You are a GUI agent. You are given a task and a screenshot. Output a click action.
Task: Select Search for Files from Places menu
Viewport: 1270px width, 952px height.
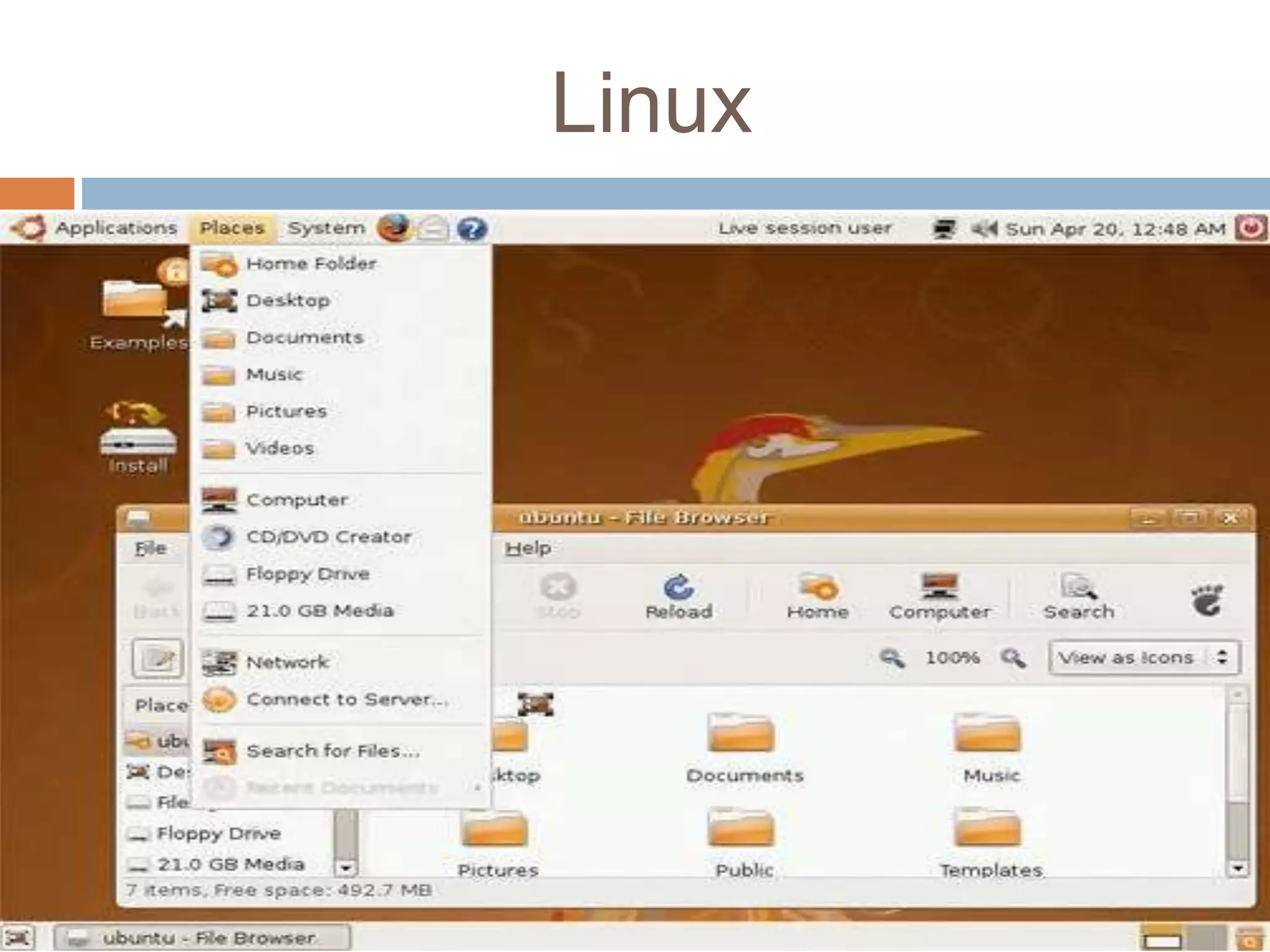coord(342,751)
